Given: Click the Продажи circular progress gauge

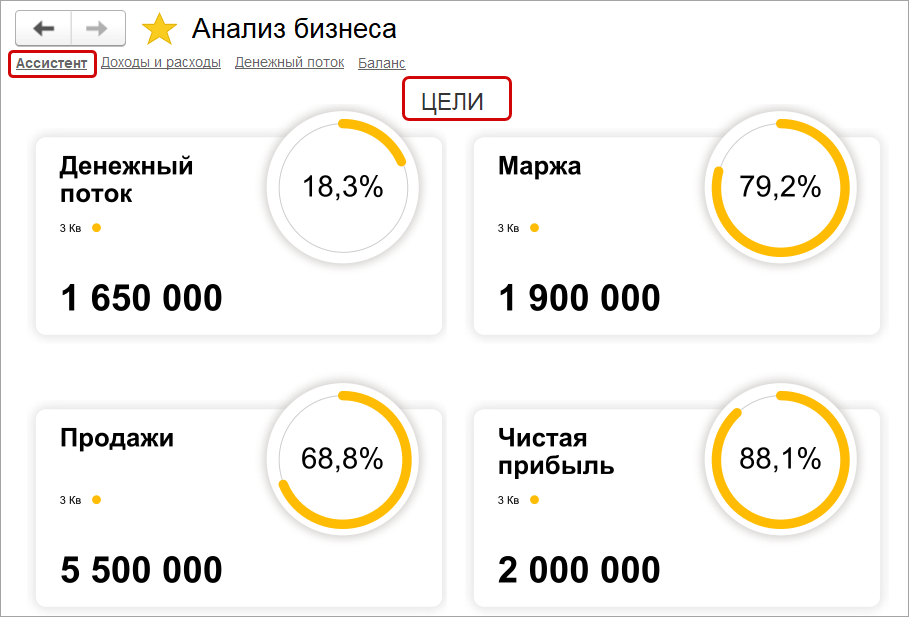Looking at the screenshot, I should 343,459.
